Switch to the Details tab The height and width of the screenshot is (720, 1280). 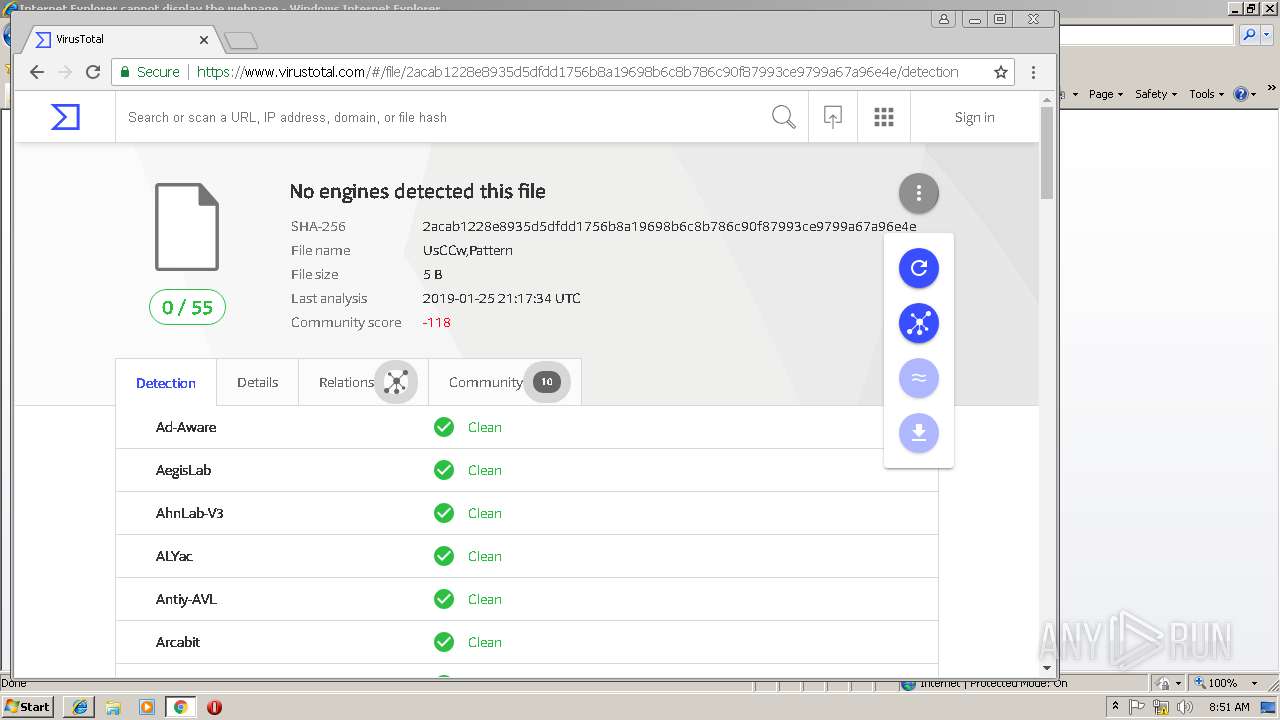(x=257, y=382)
